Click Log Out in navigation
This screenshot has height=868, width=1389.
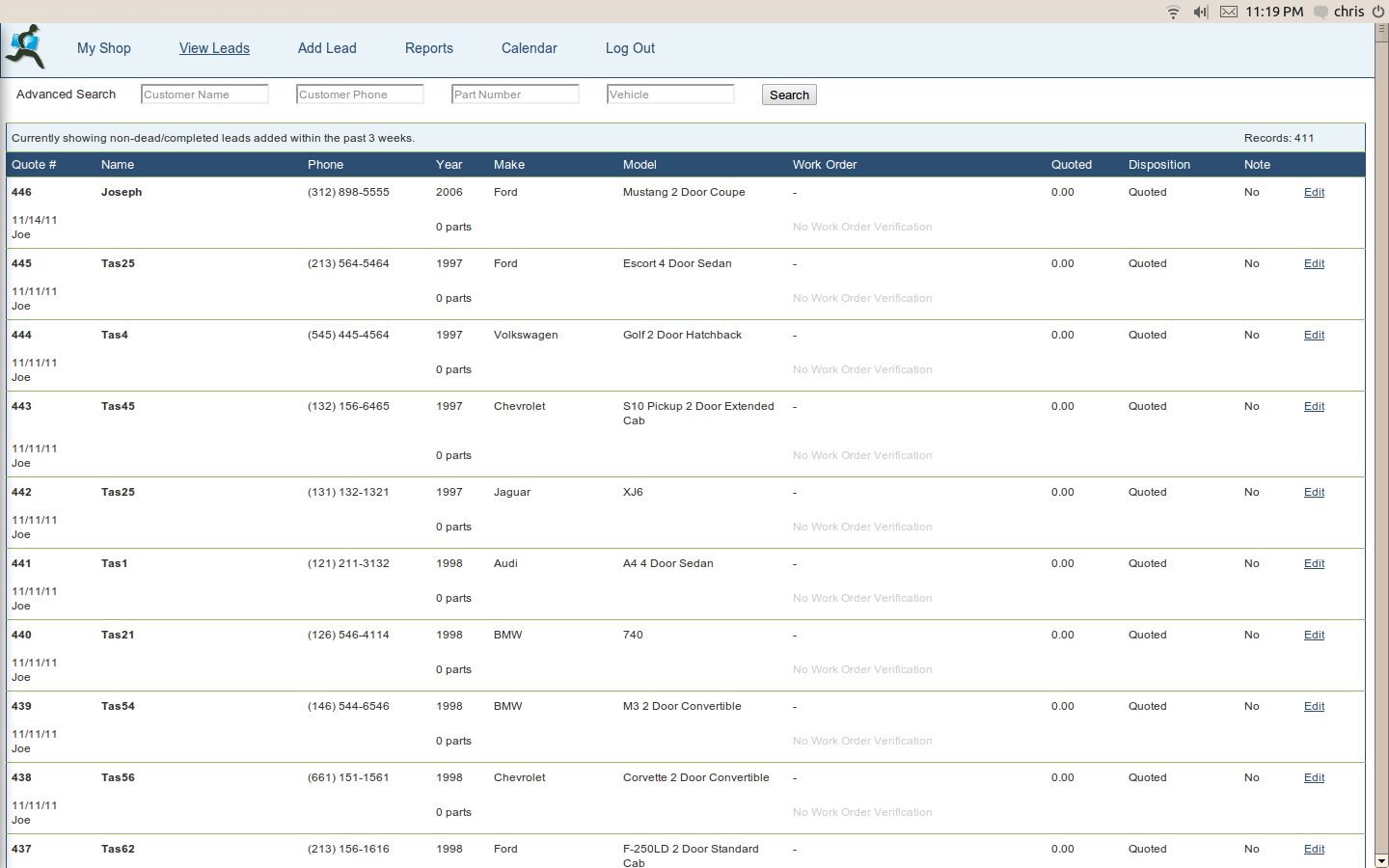630,48
